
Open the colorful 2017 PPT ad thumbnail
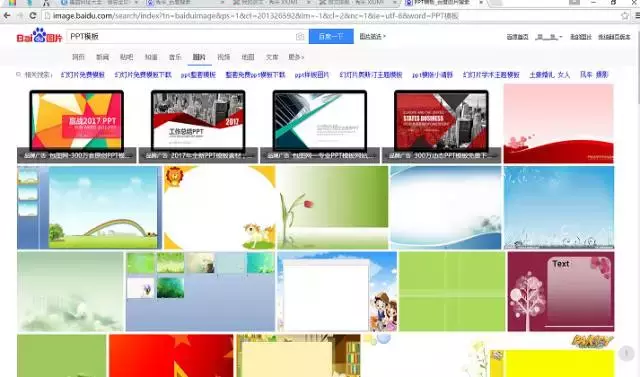pyautogui.click(x=77, y=124)
